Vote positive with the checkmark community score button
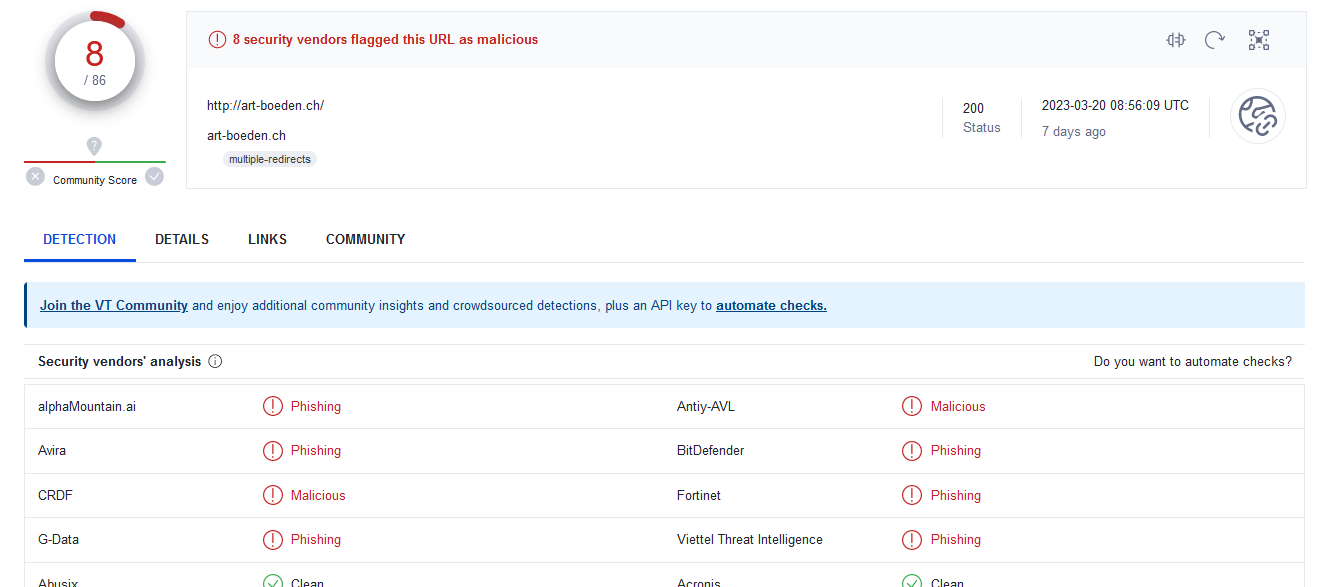The width and height of the screenshot is (1329, 587). click(154, 177)
